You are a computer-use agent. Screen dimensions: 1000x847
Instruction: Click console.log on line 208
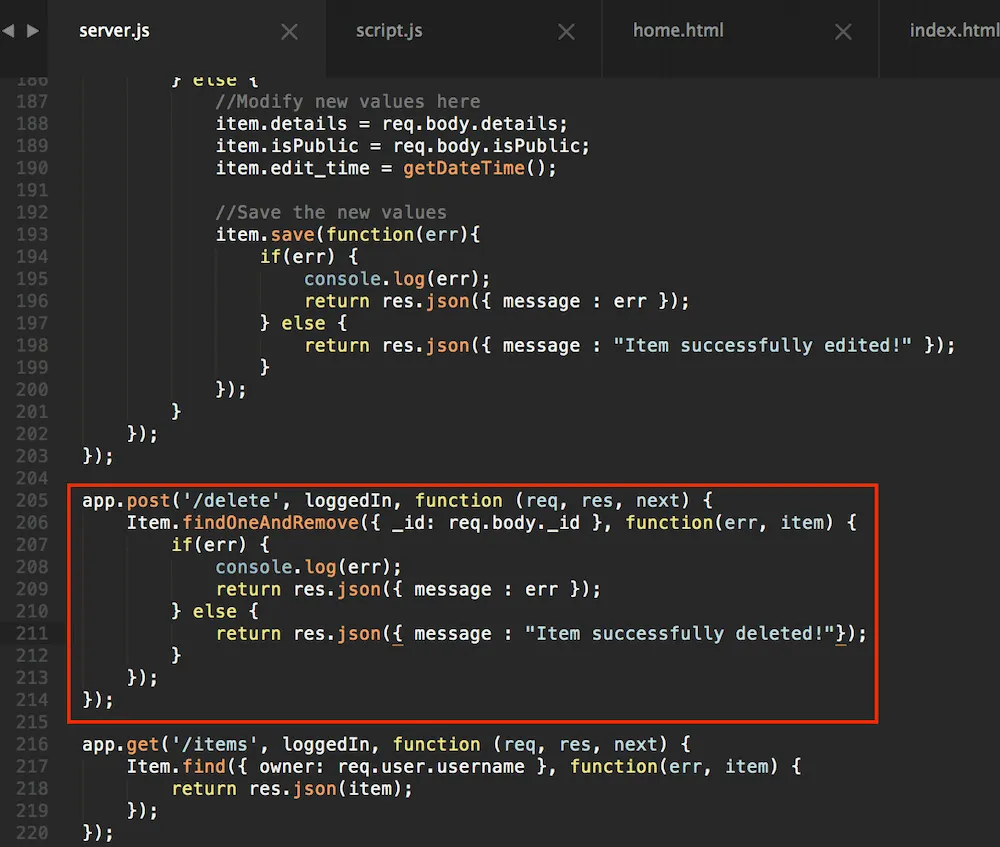(276, 567)
